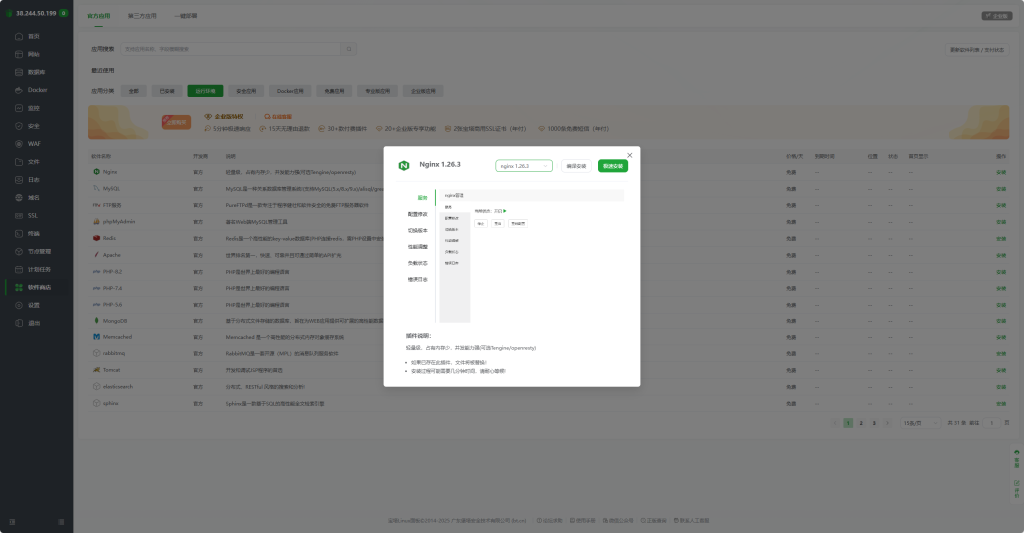Open 终端 in the left sidebar
Screen dimensions: 1024x533
(33, 234)
